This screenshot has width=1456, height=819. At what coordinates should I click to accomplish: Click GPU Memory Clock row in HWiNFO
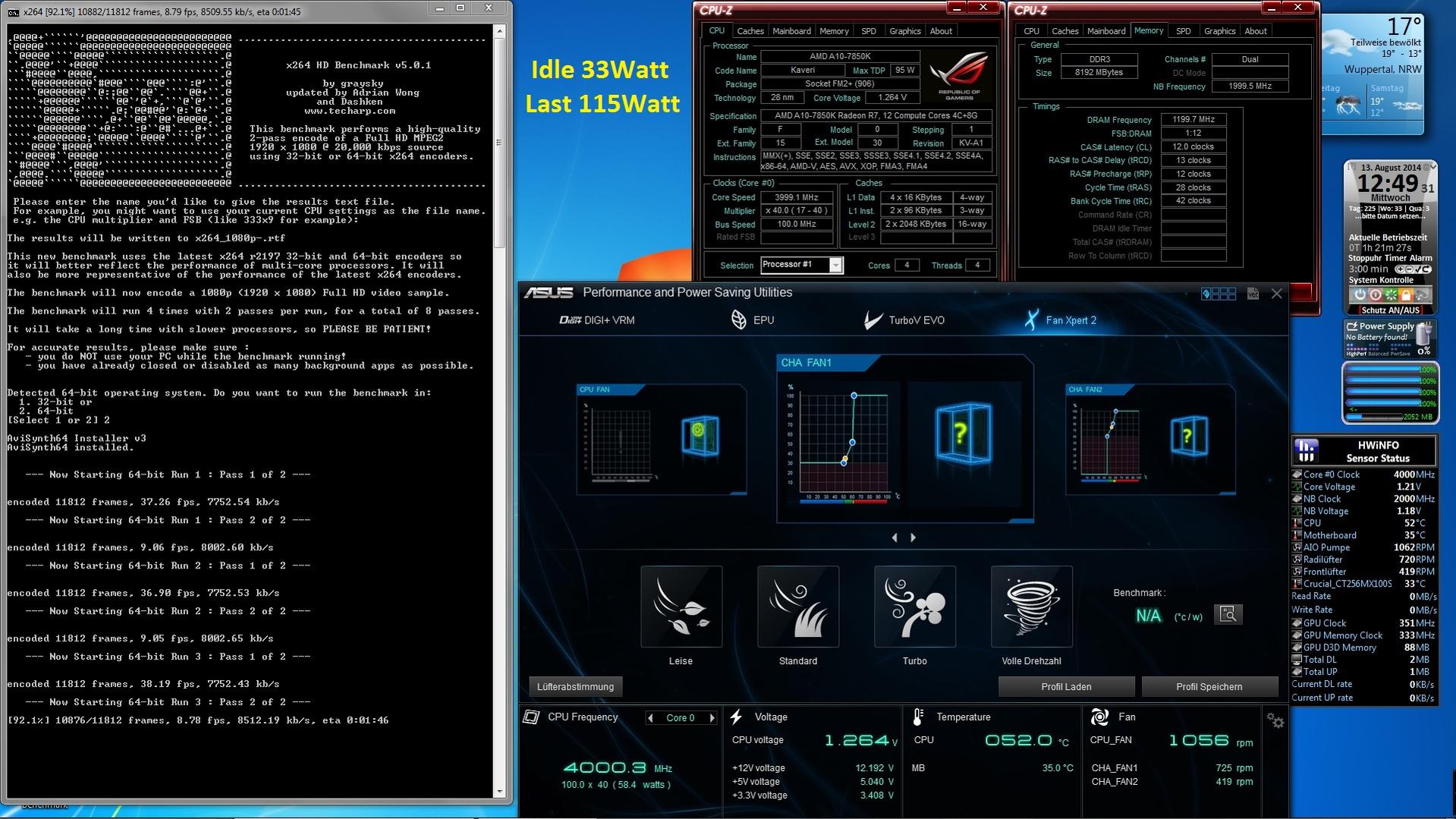(1363, 635)
